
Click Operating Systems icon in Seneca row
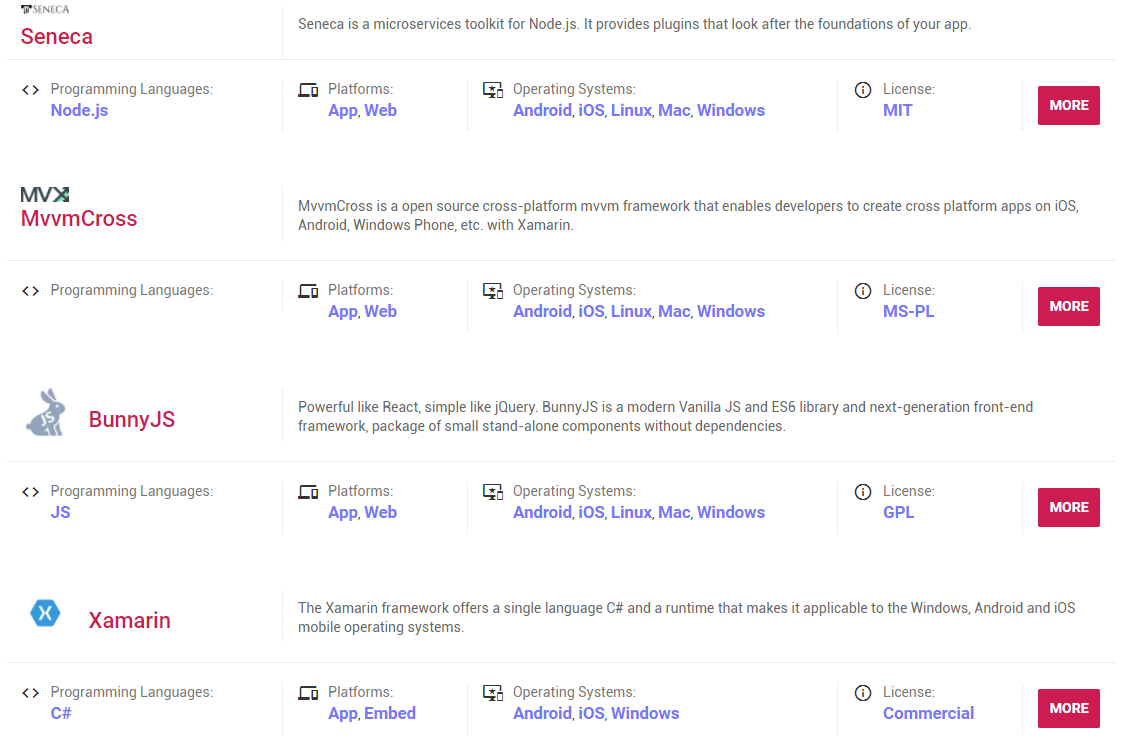(493, 90)
